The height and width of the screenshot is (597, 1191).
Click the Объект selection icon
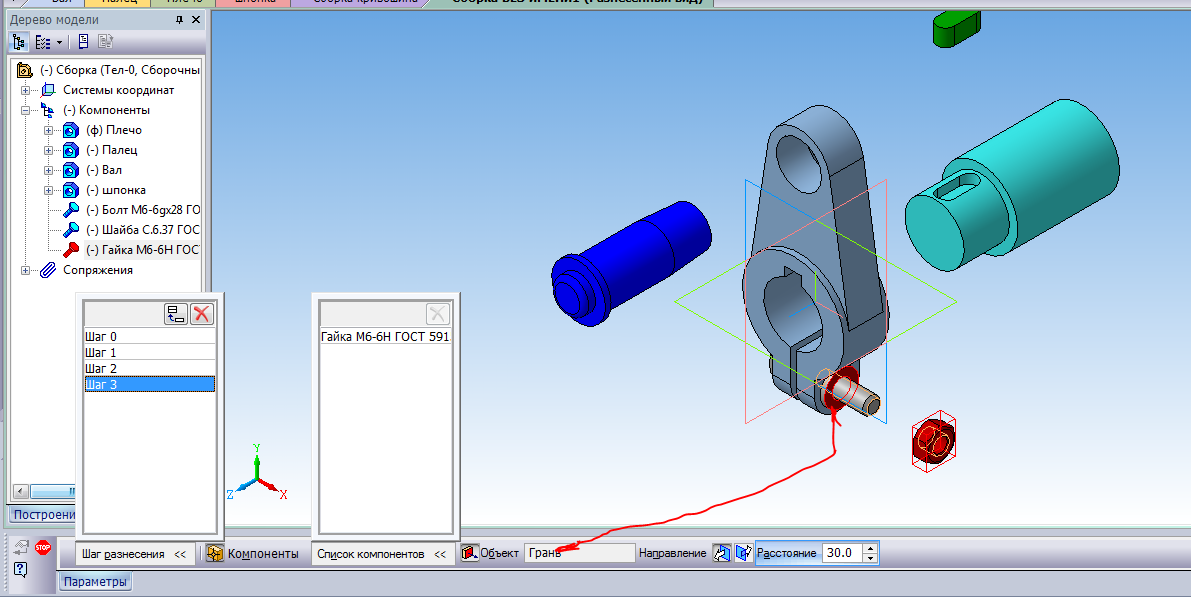pos(469,553)
